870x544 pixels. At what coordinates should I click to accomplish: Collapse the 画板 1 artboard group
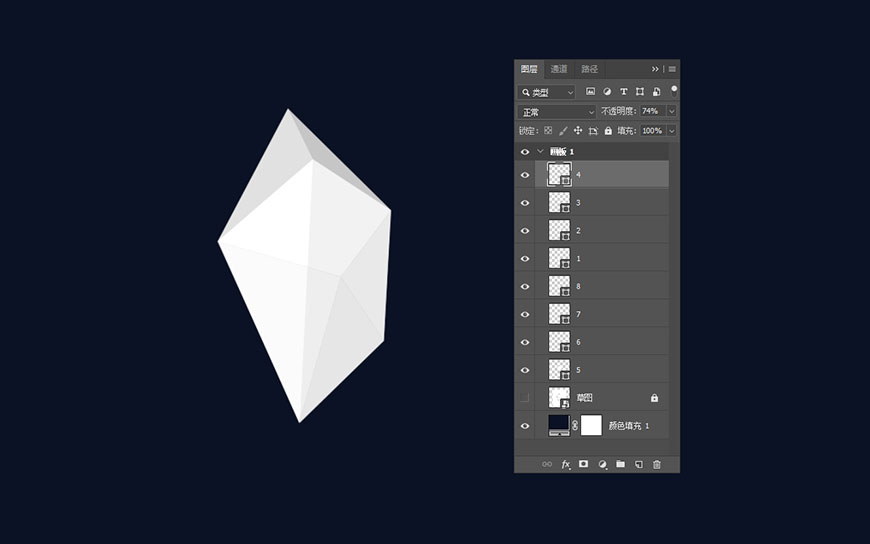click(540, 152)
